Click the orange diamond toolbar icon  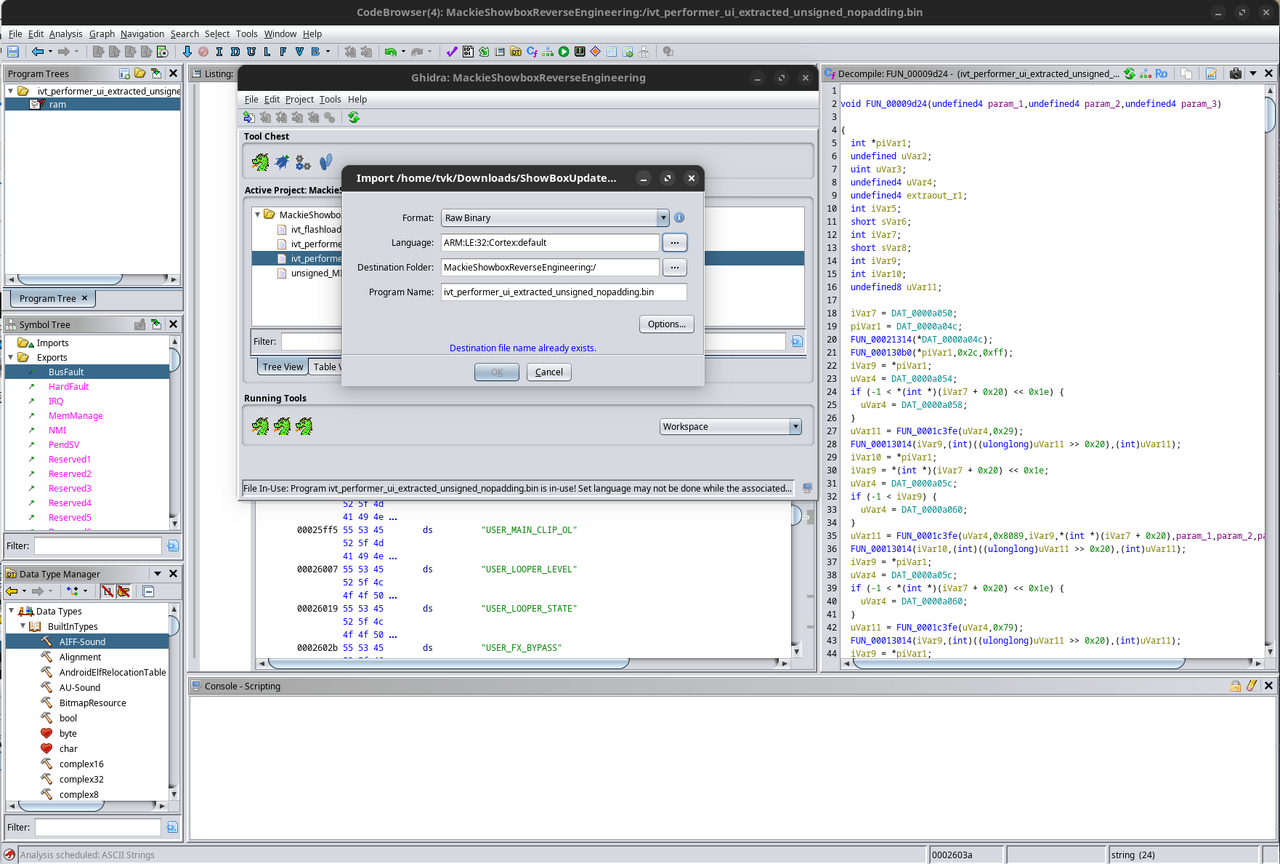click(595, 51)
